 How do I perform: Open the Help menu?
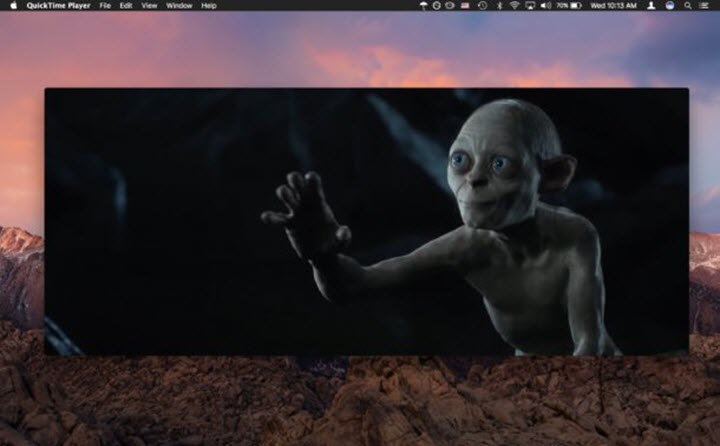208,6
